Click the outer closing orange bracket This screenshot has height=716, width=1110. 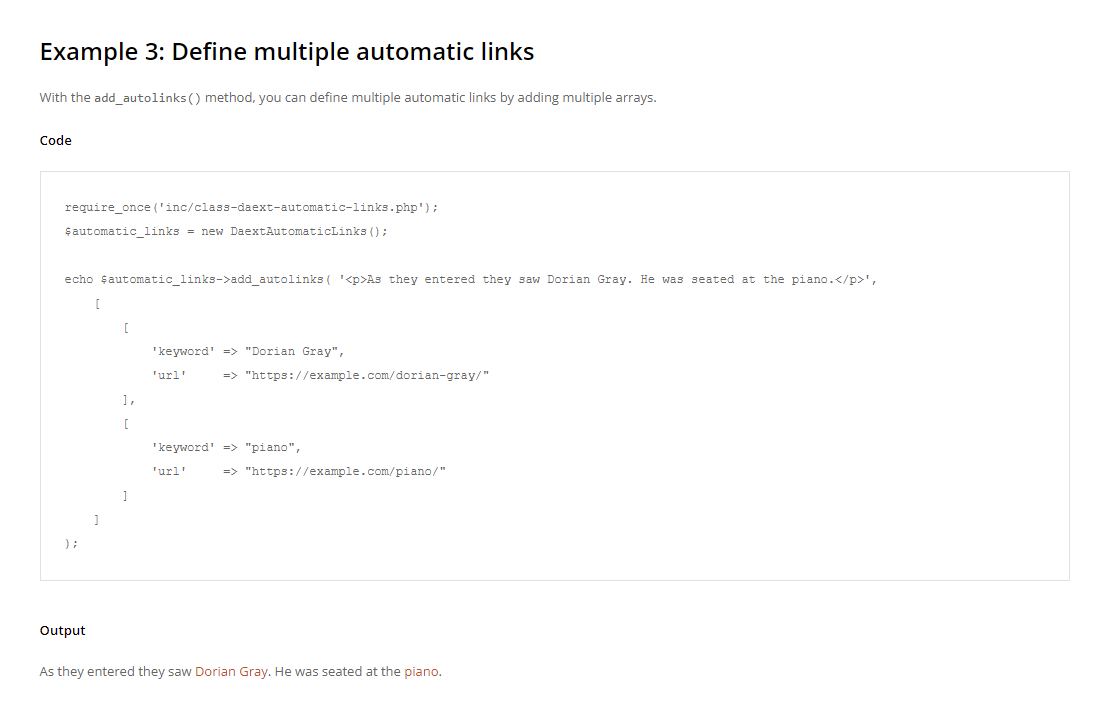coord(96,519)
